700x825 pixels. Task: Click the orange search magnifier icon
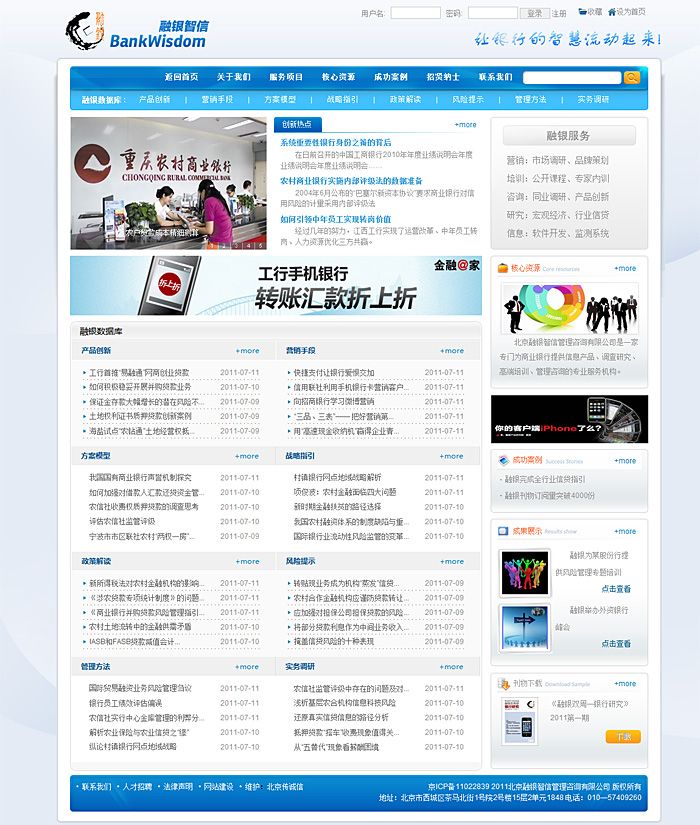click(x=632, y=77)
